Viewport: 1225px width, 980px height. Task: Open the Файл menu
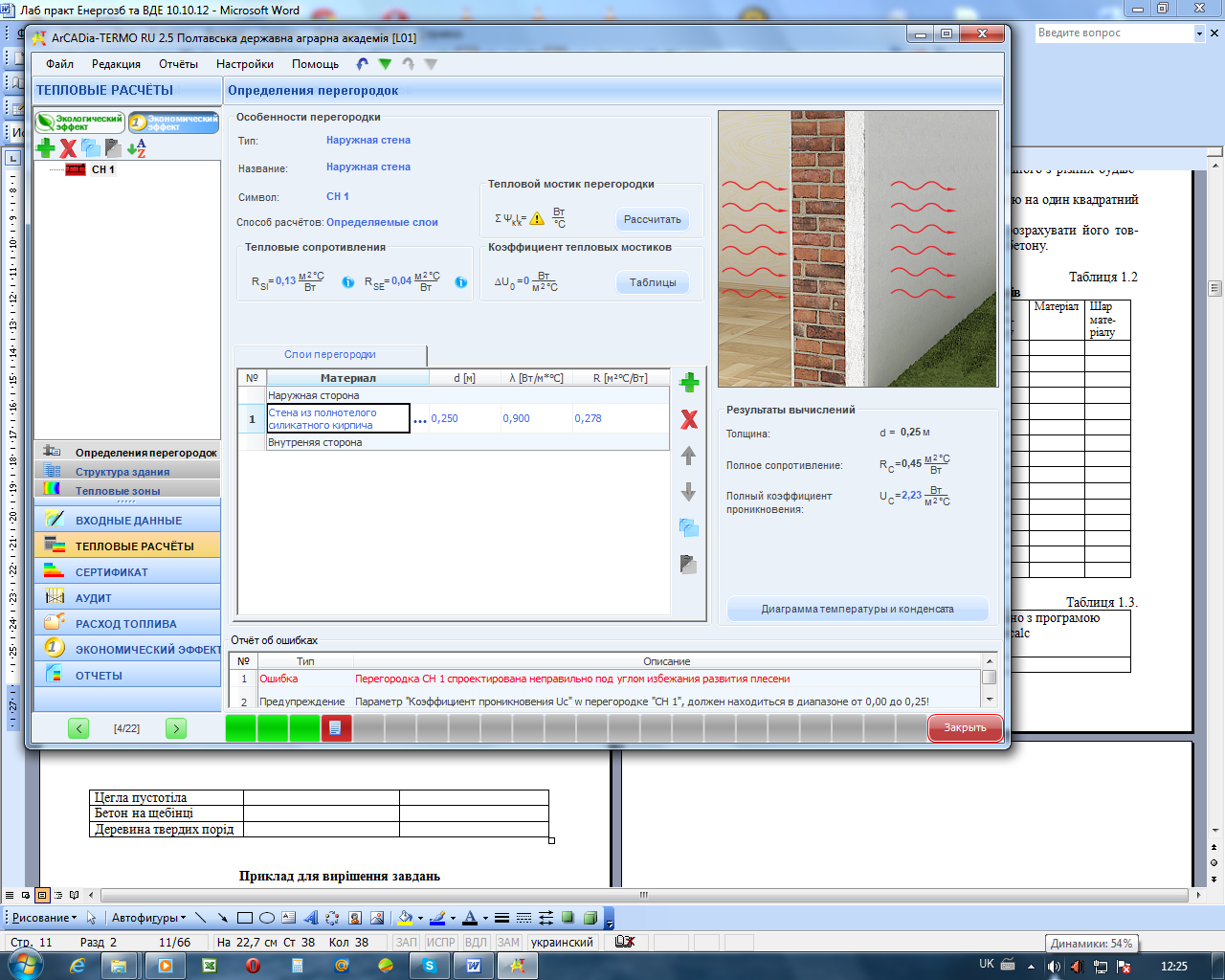point(59,64)
